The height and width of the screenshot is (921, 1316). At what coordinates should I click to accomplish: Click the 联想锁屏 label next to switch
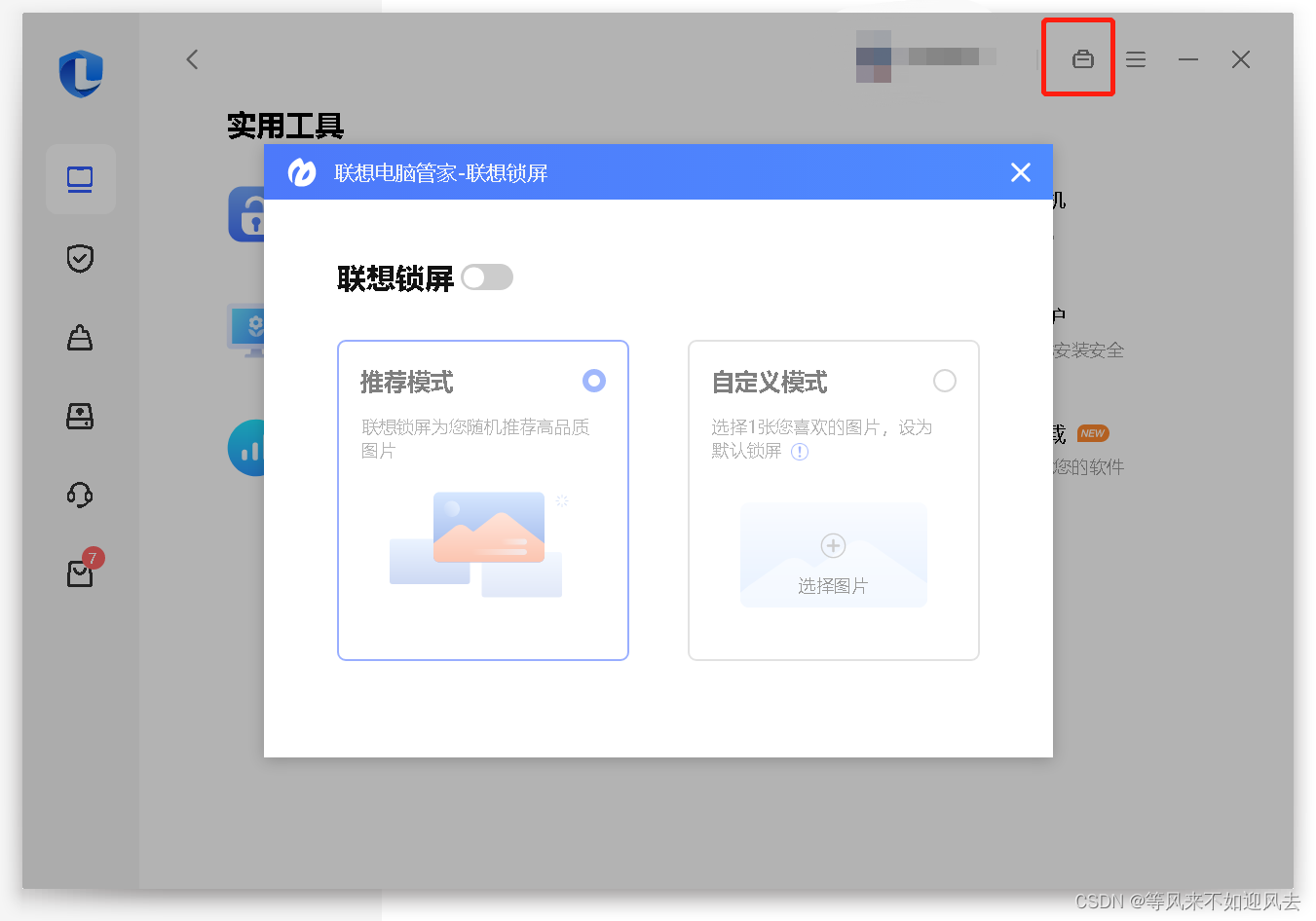395,278
